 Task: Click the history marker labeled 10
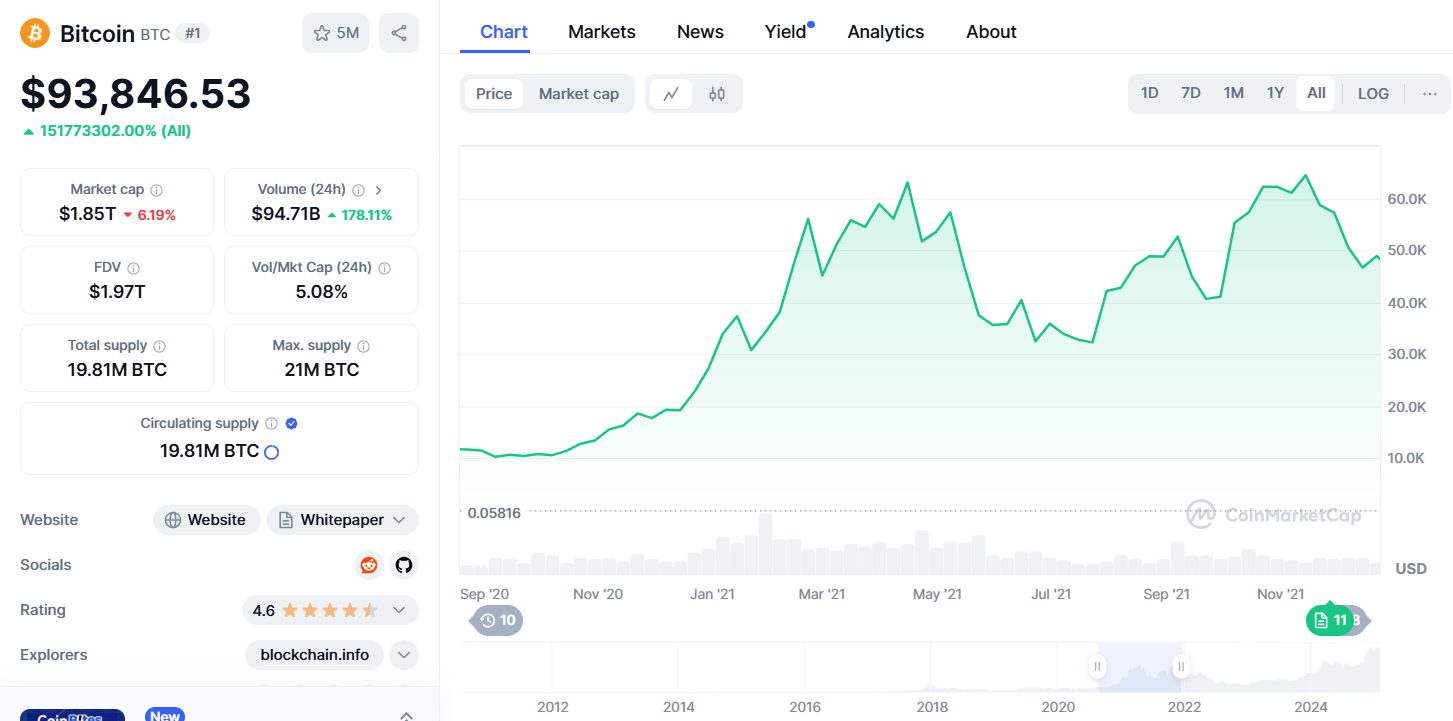click(x=496, y=620)
